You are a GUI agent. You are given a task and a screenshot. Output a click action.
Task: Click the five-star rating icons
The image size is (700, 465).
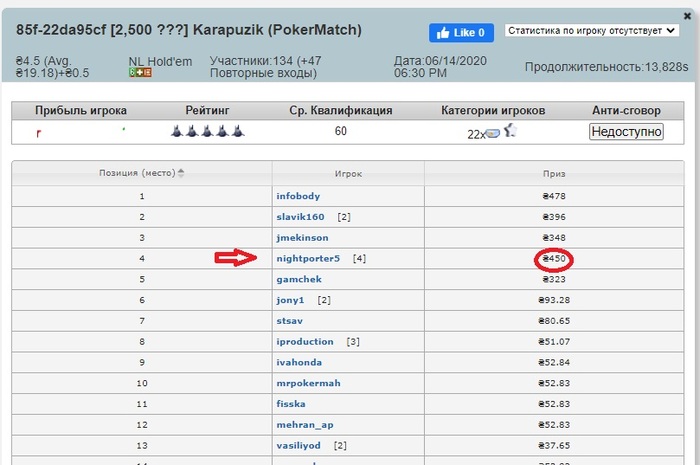coord(208,131)
